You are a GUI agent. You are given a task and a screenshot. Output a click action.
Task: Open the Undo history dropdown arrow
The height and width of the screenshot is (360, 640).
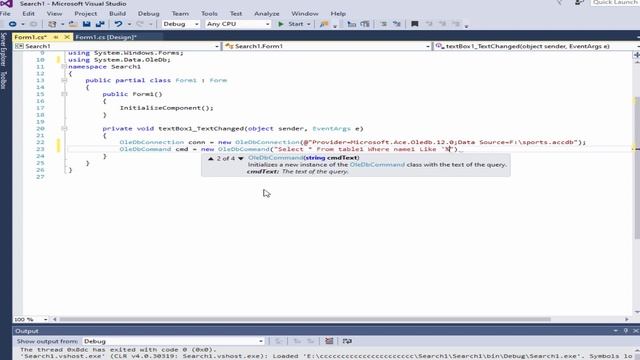(x=129, y=24)
